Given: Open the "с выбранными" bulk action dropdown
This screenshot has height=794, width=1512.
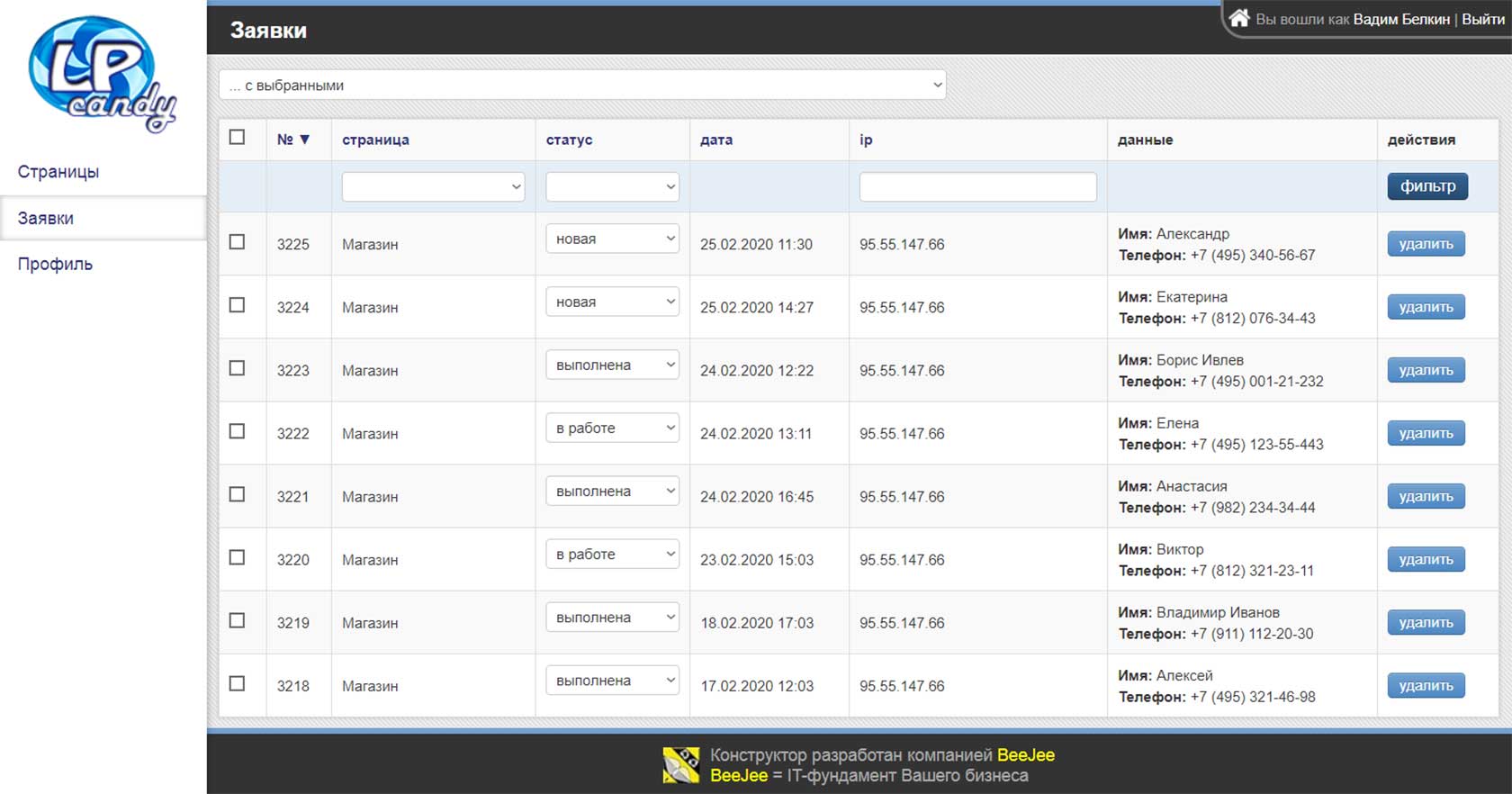Looking at the screenshot, I should tap(581, 86).
